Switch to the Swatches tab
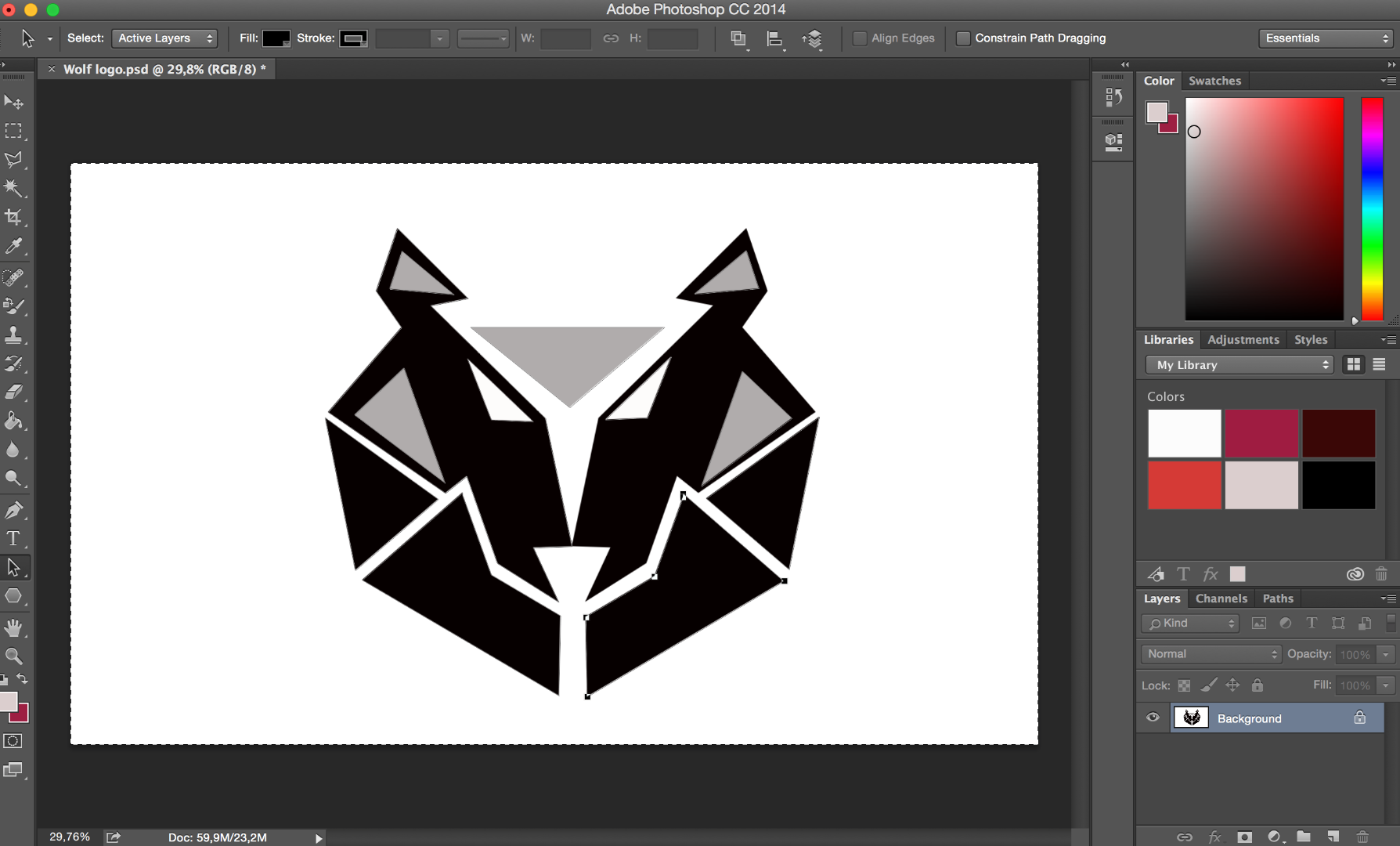 pos(1214,81)
